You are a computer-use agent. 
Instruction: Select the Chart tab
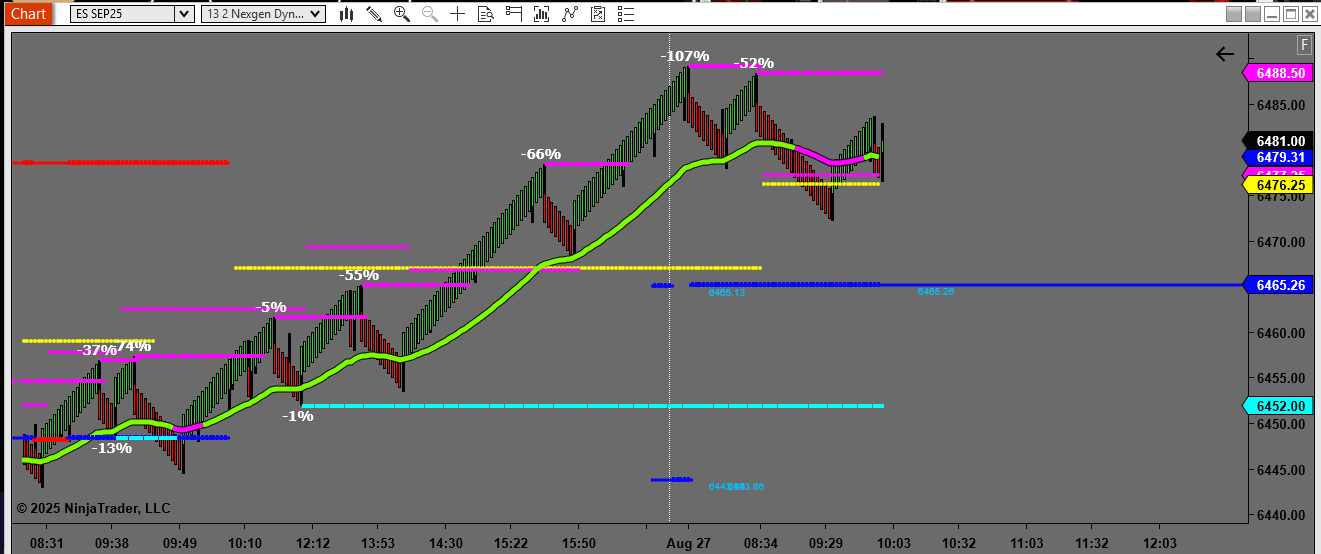[28, 13]
